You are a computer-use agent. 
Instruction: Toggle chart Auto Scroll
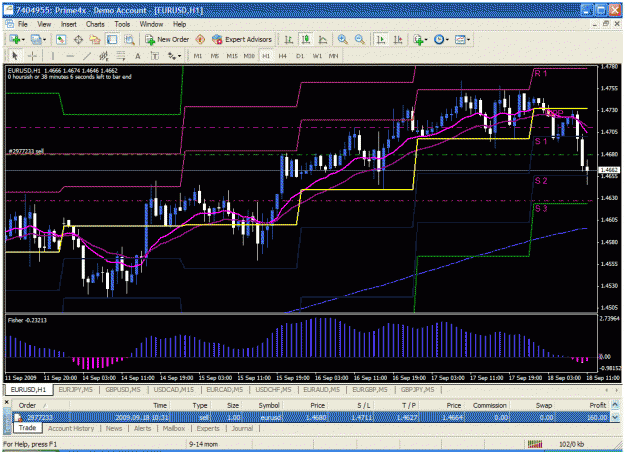click(x=381, y=39)
